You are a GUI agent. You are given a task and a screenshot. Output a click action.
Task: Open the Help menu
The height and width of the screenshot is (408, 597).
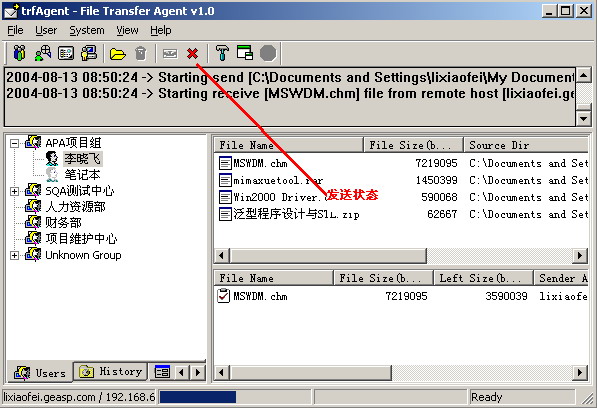(x=161, y=30)
